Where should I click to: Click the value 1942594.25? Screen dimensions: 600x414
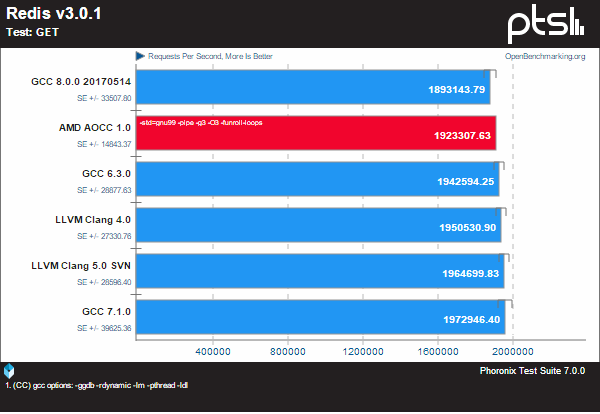point(466,181)
